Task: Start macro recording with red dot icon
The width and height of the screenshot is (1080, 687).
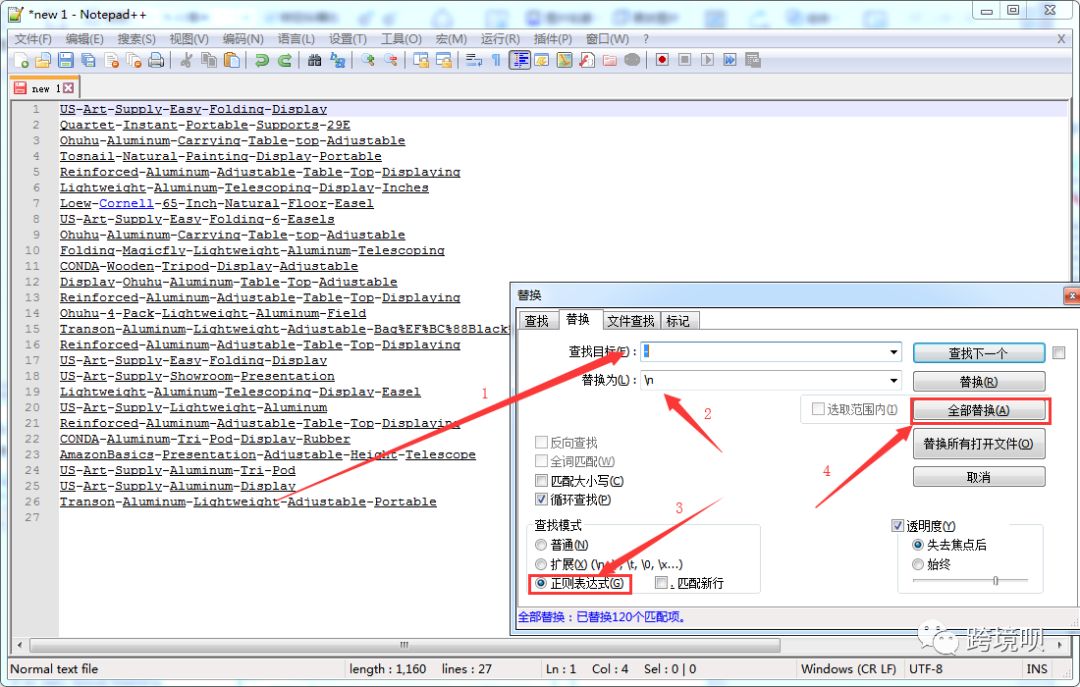Action: click(662, 61)
